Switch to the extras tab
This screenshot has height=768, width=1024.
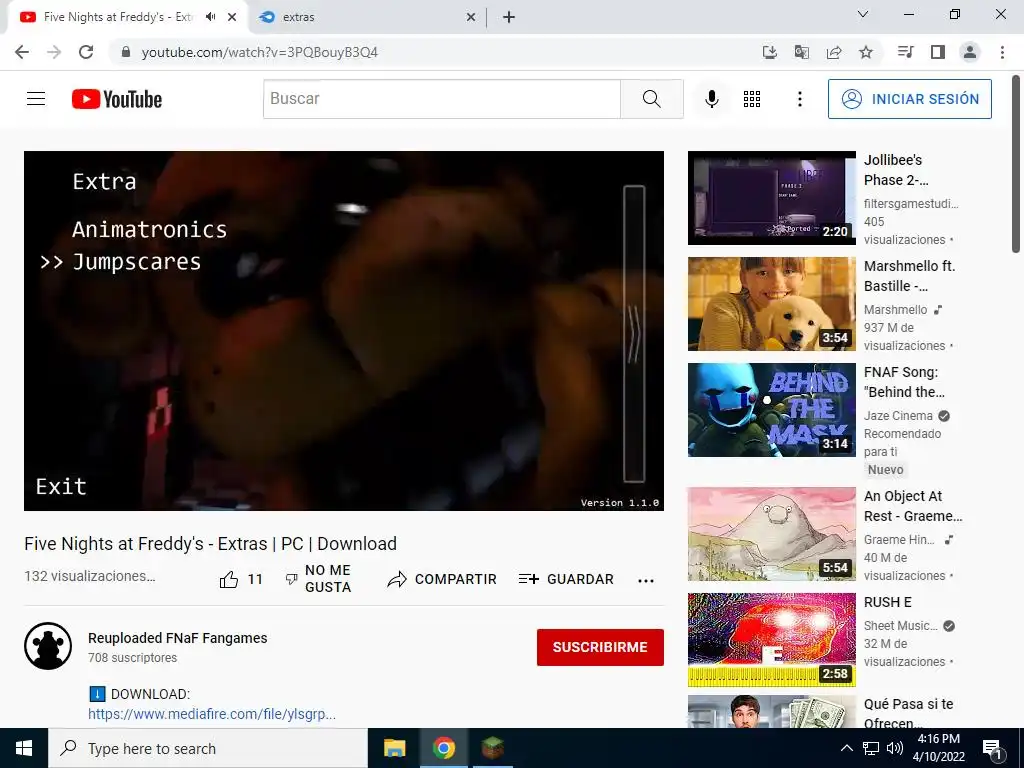298,17
